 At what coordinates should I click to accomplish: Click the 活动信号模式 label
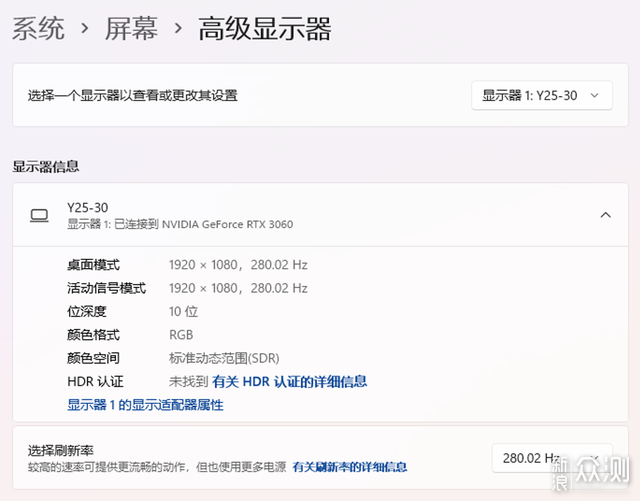106,288
